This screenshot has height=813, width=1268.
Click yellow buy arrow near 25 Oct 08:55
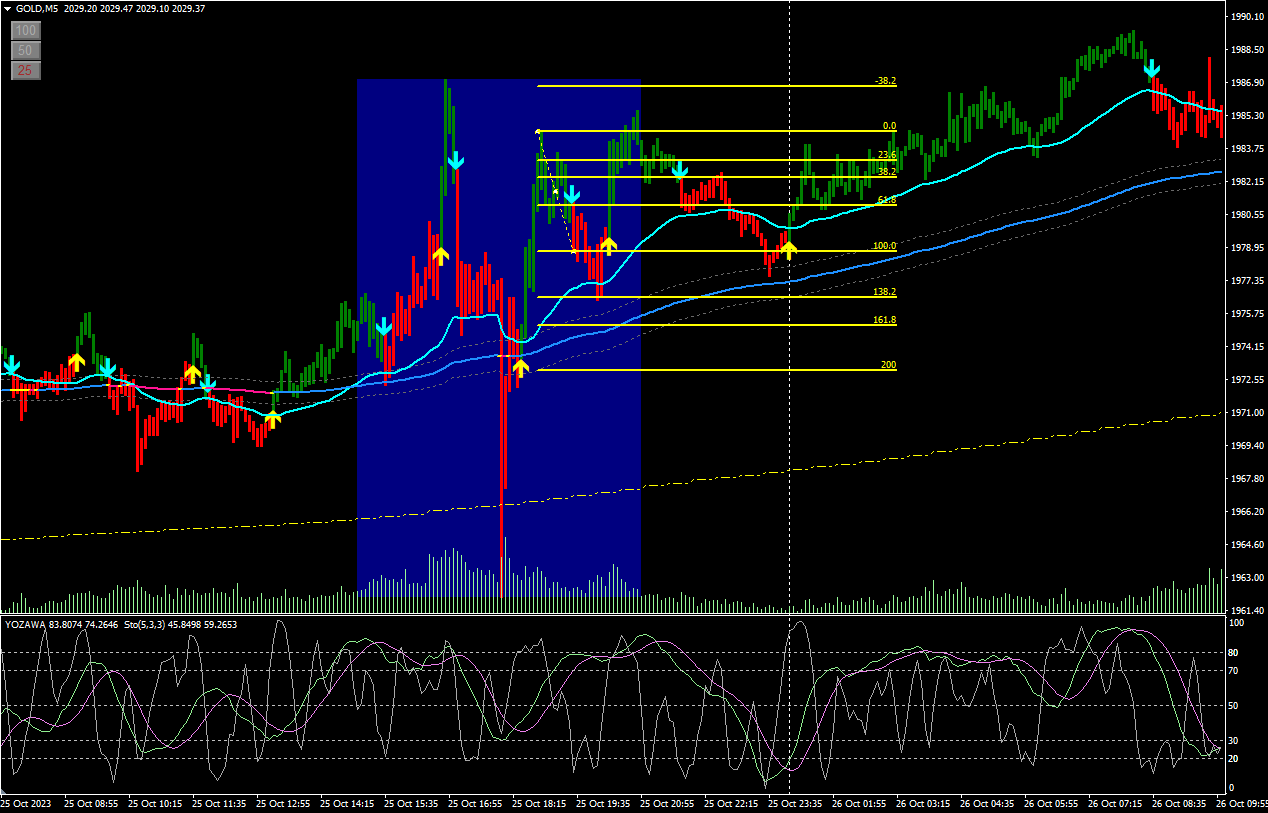pos(77,361)
